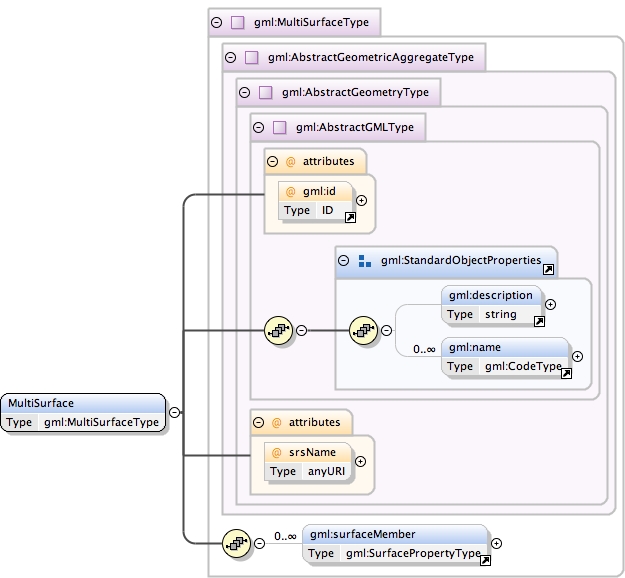Collapse the gml:MultiSurfaceType box

(216, 22)
